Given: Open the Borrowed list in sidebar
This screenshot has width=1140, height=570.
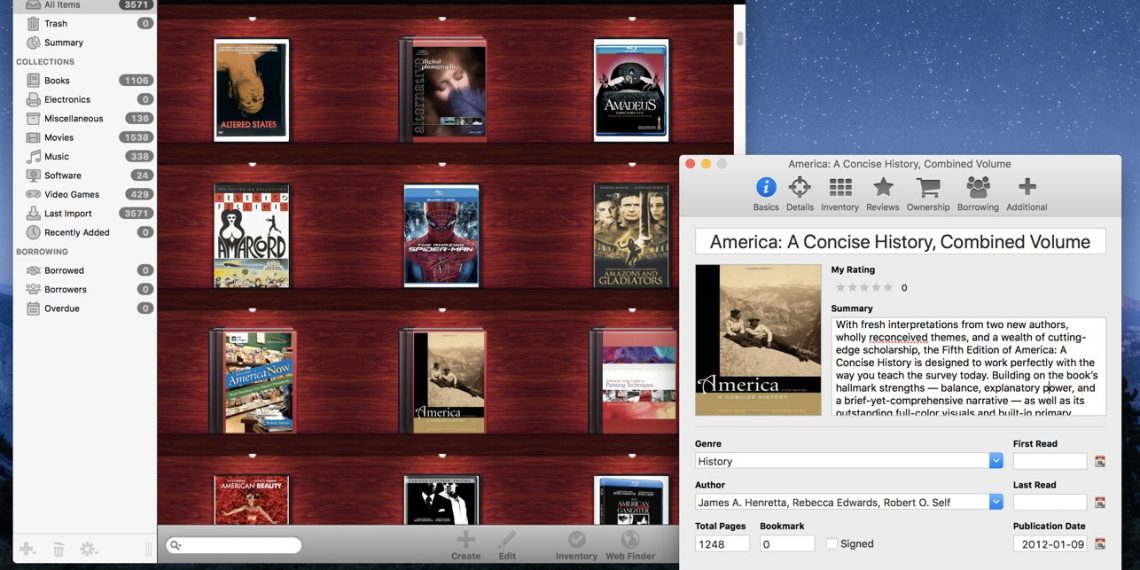Looking at the screenshot, I should pyautogui.click(x=64, y=270).
